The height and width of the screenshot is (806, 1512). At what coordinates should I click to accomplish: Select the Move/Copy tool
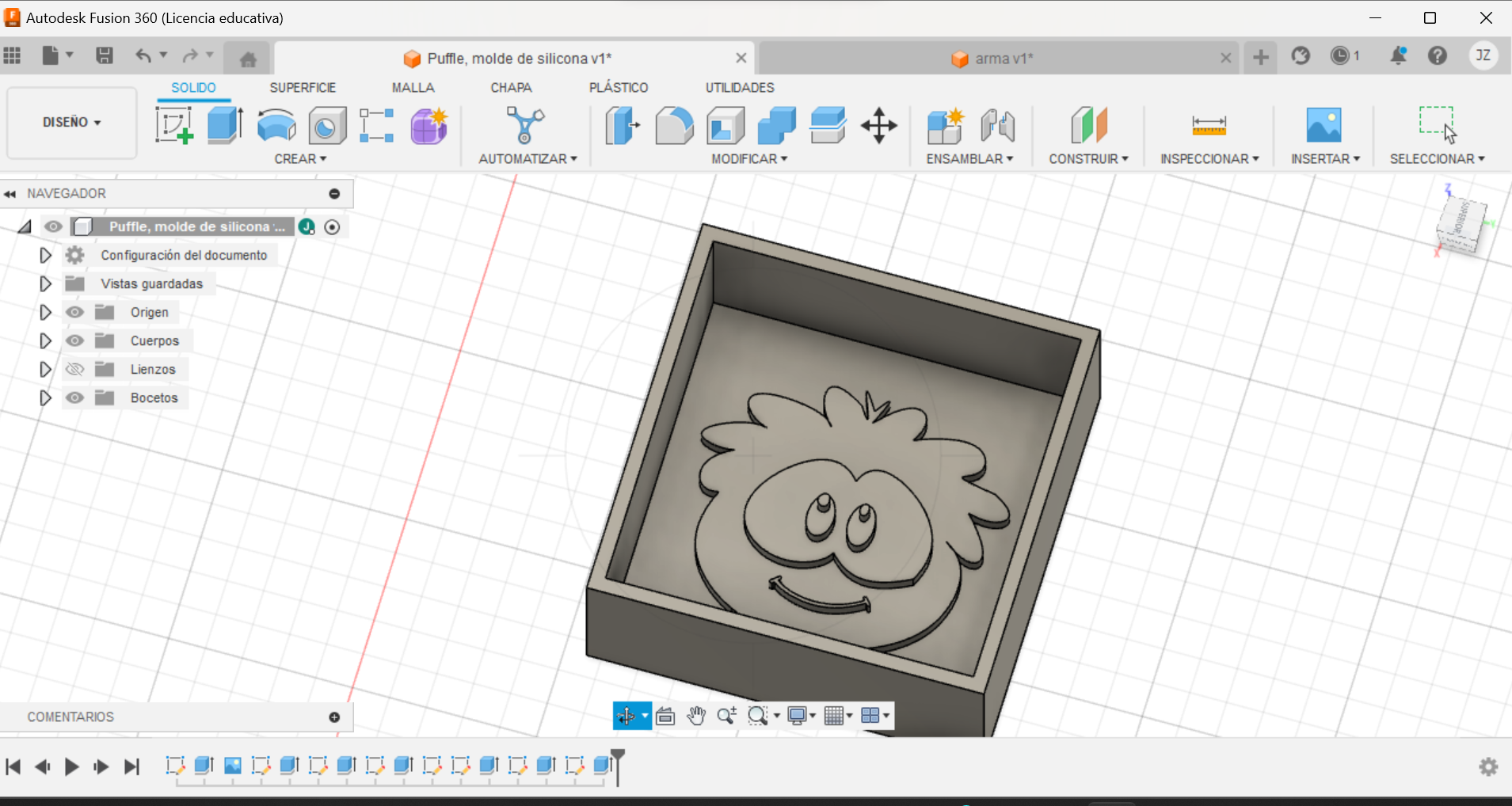pos(879,125)
